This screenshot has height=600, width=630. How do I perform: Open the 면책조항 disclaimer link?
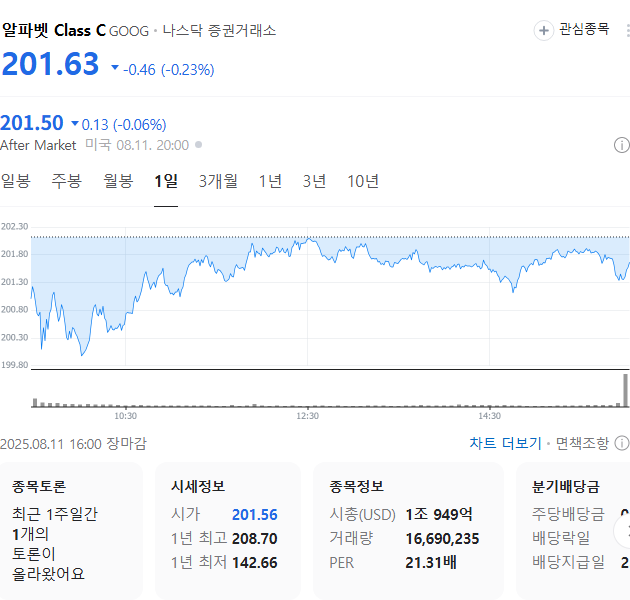pyautogui.click(x=582, y=443)
